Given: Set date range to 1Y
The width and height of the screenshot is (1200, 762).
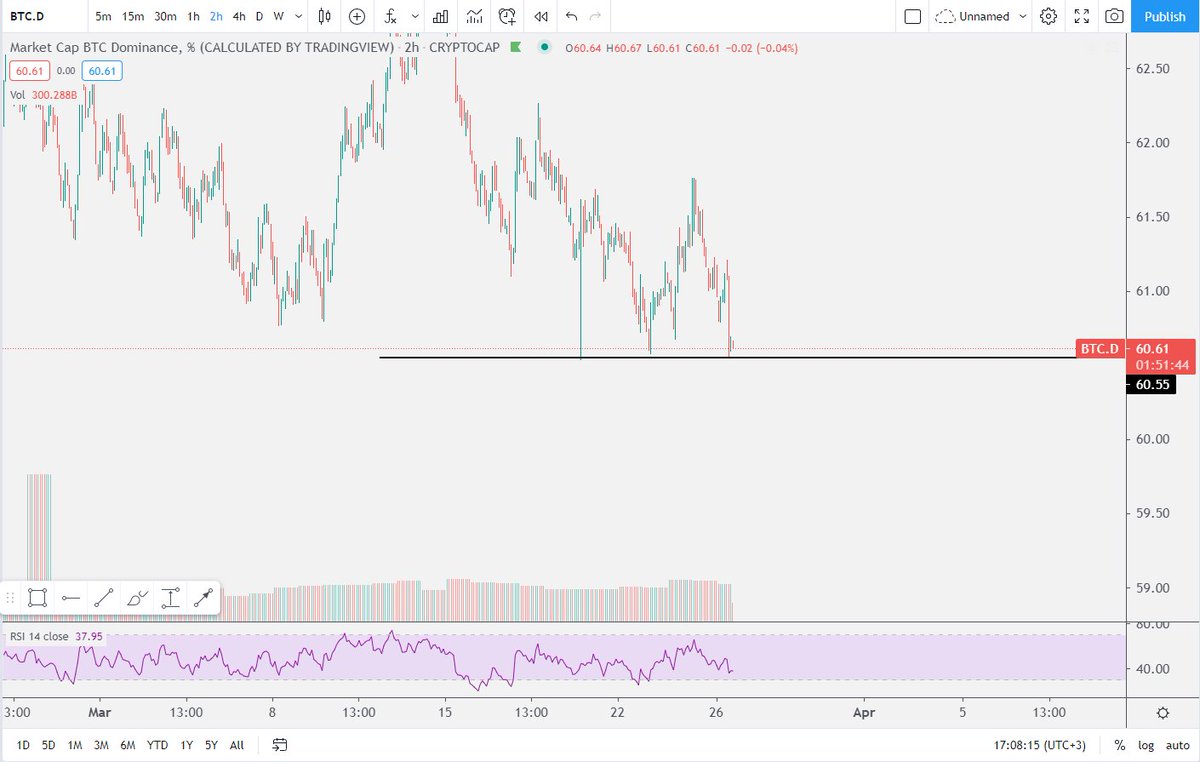Looking at the screenshot, I should tap(186, 745).
